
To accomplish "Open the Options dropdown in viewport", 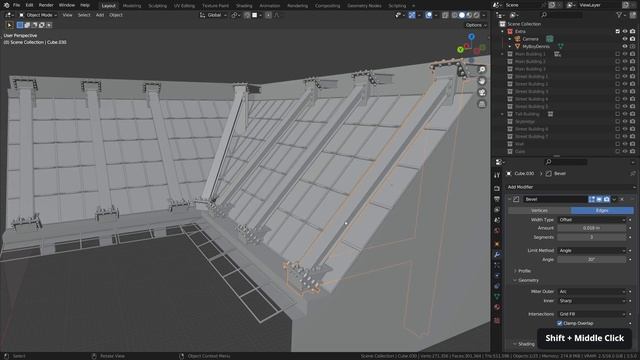I will (476, 25).
